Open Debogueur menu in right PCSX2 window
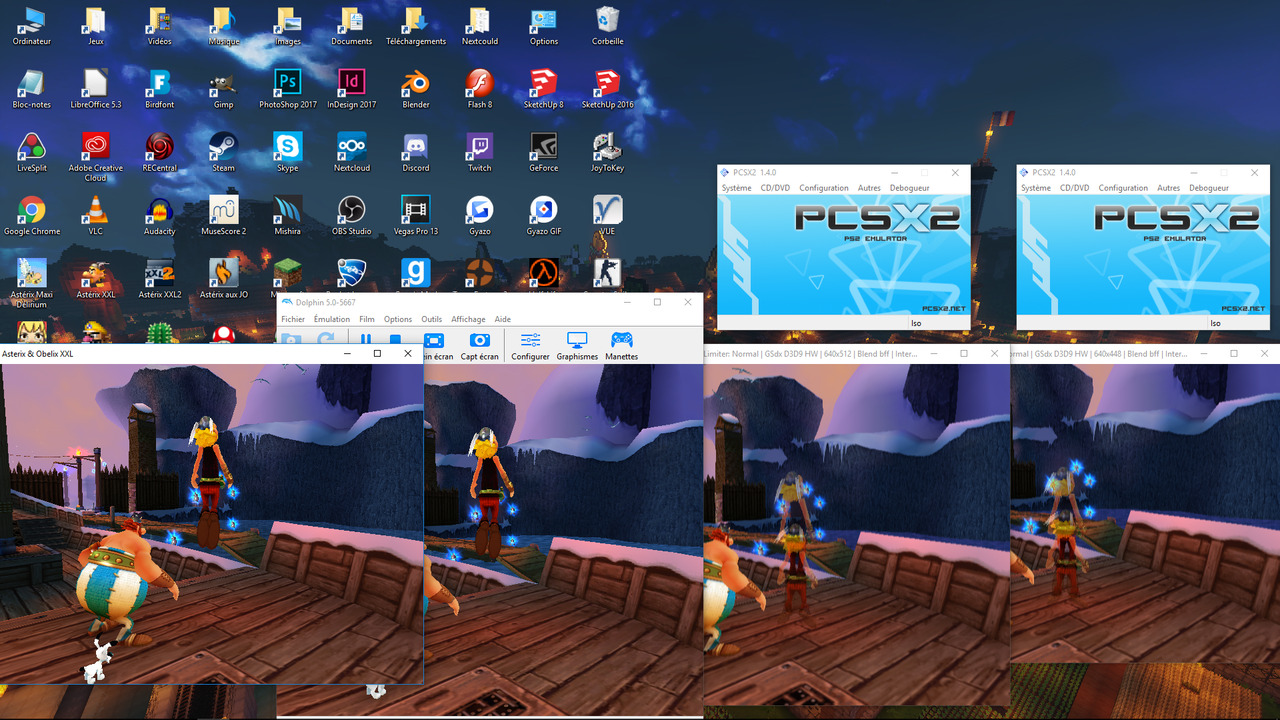1280x720 pixels. point(1209,188)
